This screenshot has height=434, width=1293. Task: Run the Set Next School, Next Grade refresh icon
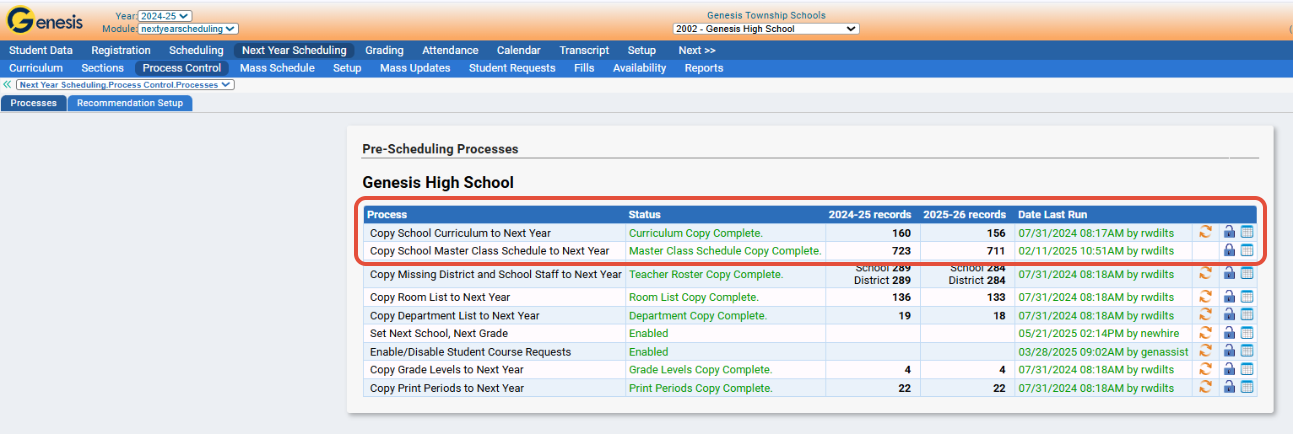(x=1205, y=333)
